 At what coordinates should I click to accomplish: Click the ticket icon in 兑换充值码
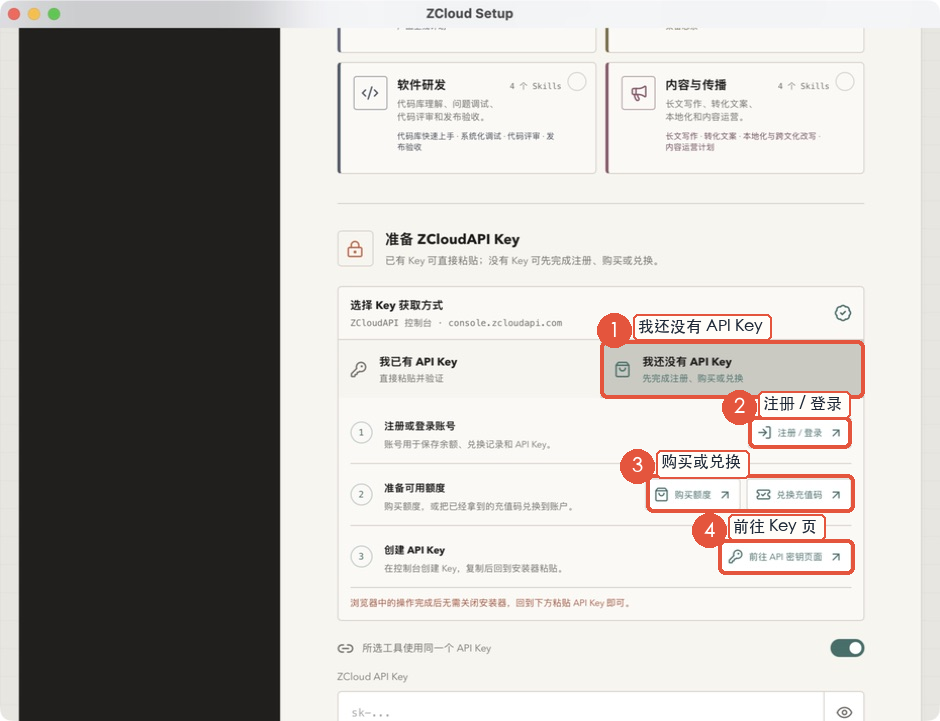pos(763,494)
